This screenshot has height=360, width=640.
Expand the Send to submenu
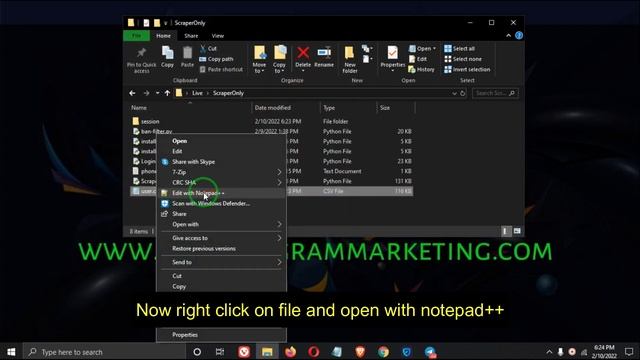[279, 262]
